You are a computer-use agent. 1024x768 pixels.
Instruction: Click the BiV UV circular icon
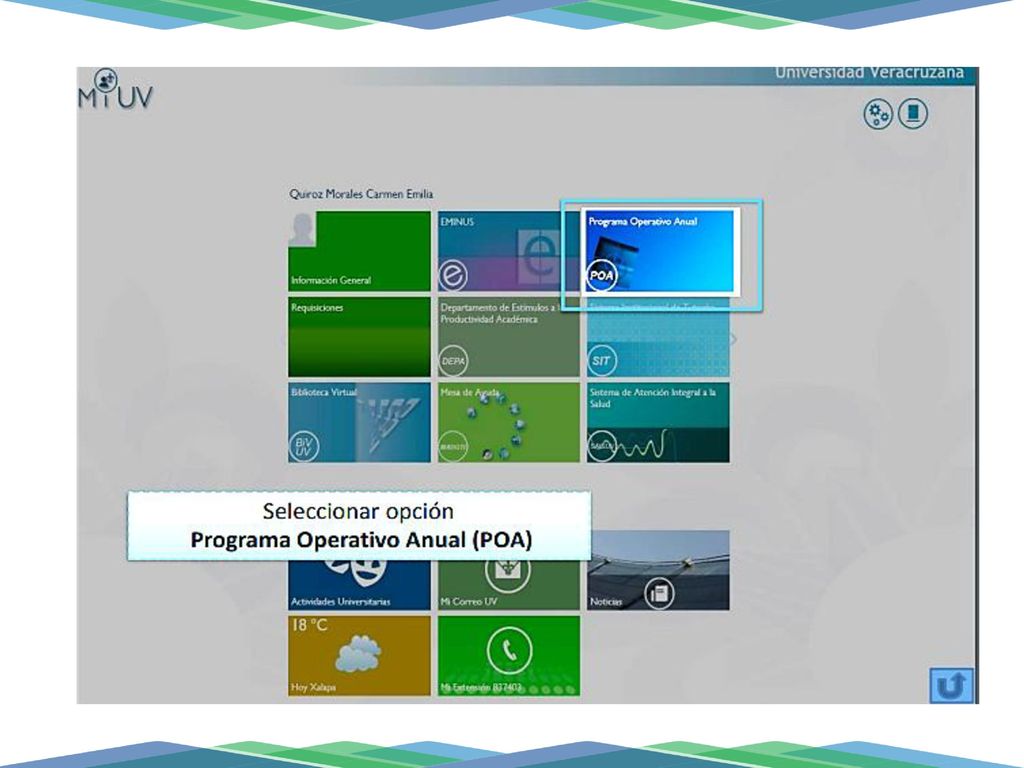coord(304,447)
